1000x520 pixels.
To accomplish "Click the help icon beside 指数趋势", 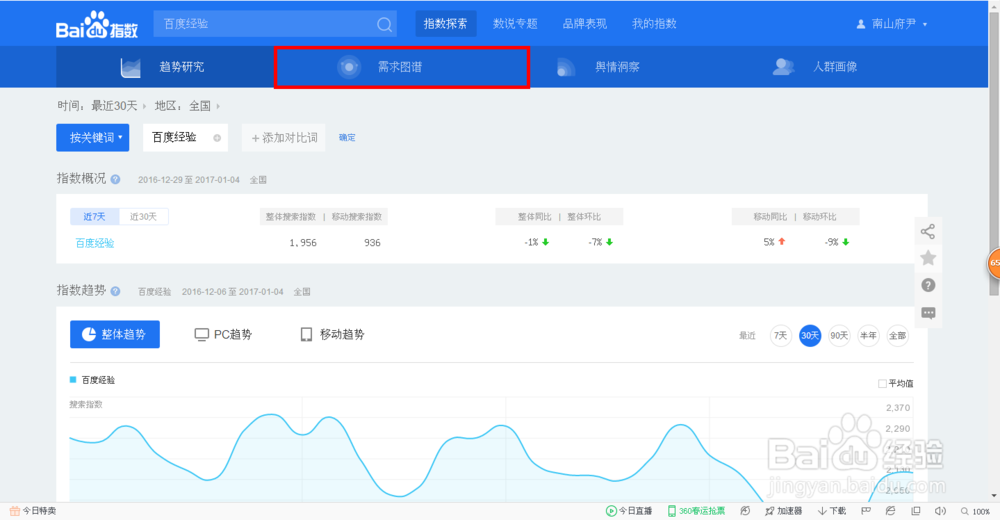I will point(115,291).
